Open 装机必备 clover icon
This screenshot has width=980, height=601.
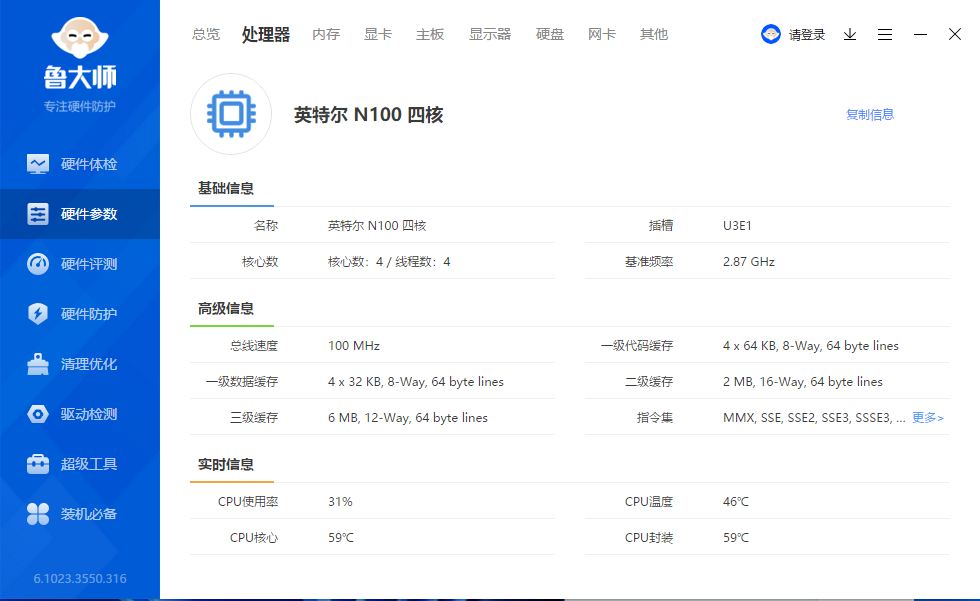[38, 514]
